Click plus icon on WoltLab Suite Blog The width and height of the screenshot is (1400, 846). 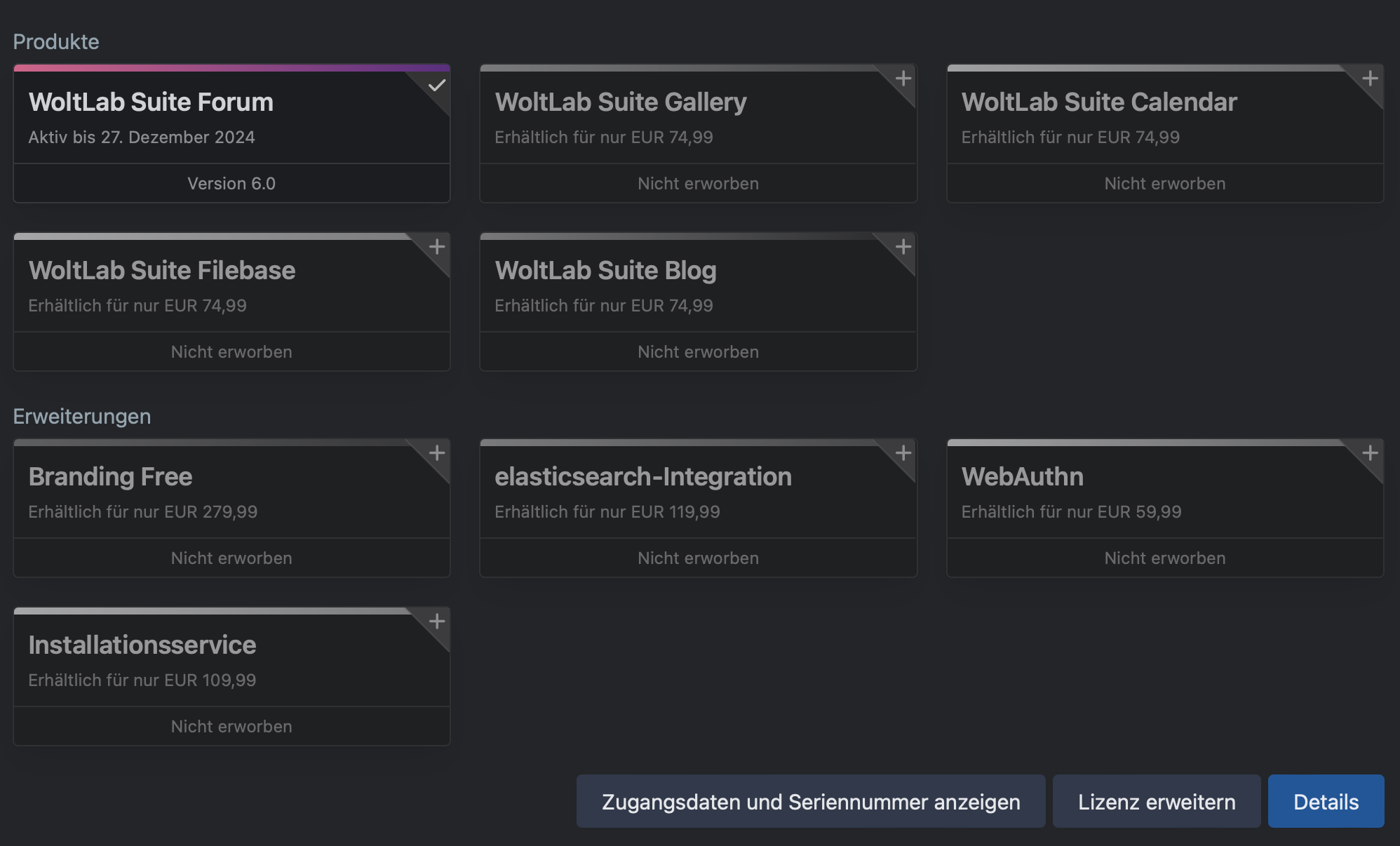point(903,247)
